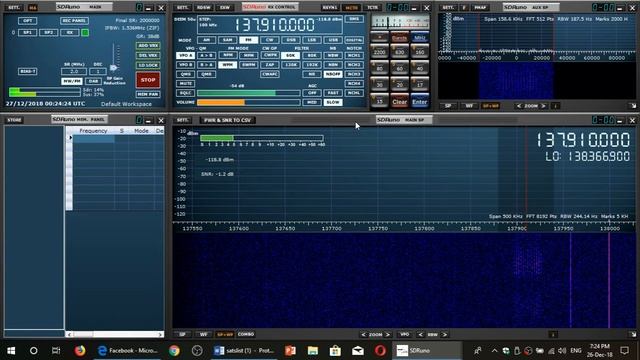Click the keypad 40 band button

(x=420, y=69)
